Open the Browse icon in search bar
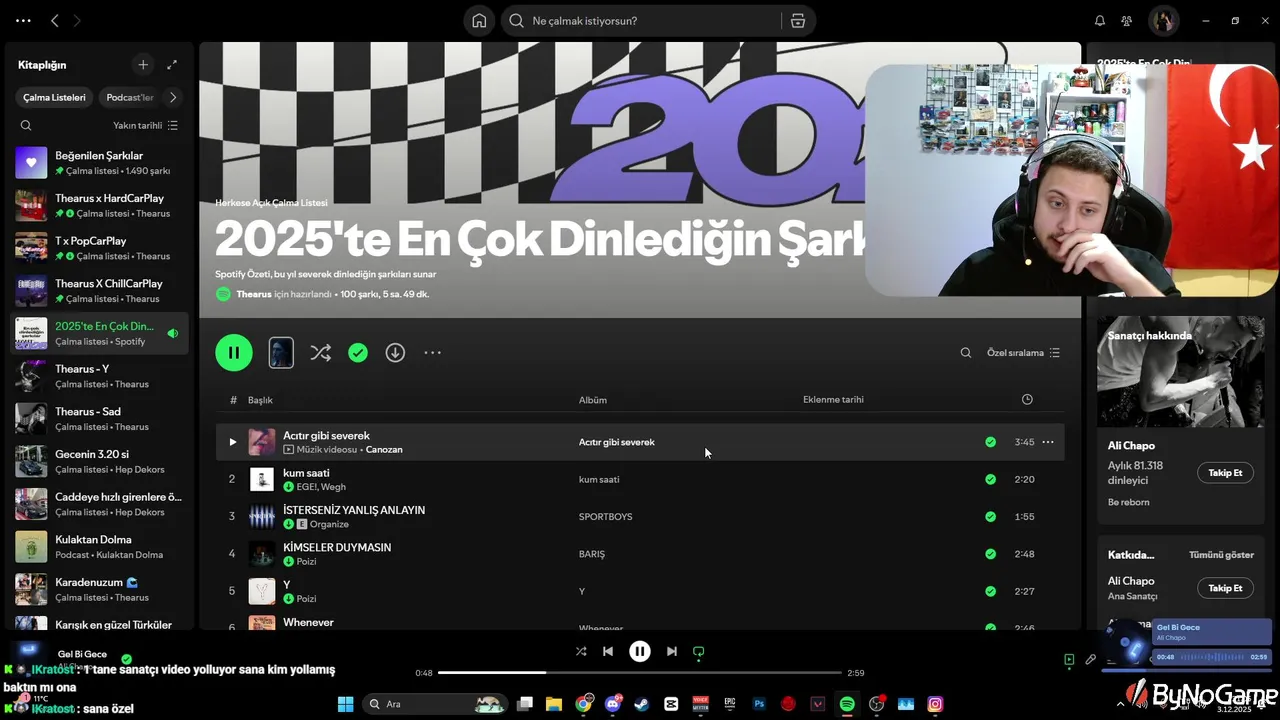1280x720 pixels. [x=798, y=21]
